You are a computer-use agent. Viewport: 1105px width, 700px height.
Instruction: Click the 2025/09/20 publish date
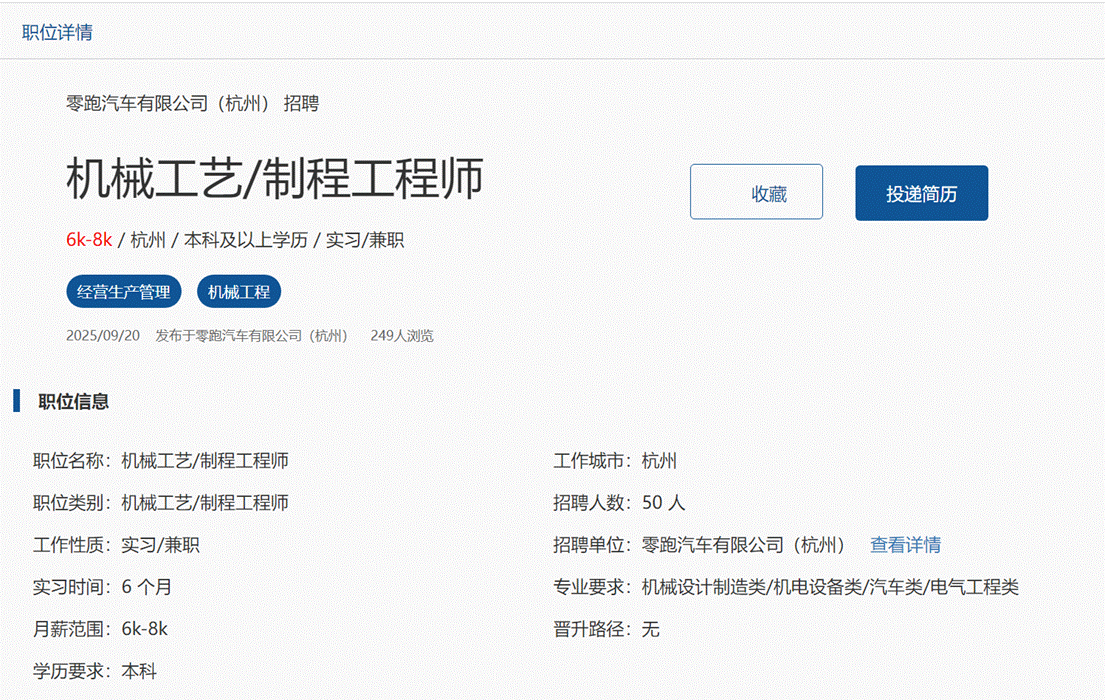(103, 336)
